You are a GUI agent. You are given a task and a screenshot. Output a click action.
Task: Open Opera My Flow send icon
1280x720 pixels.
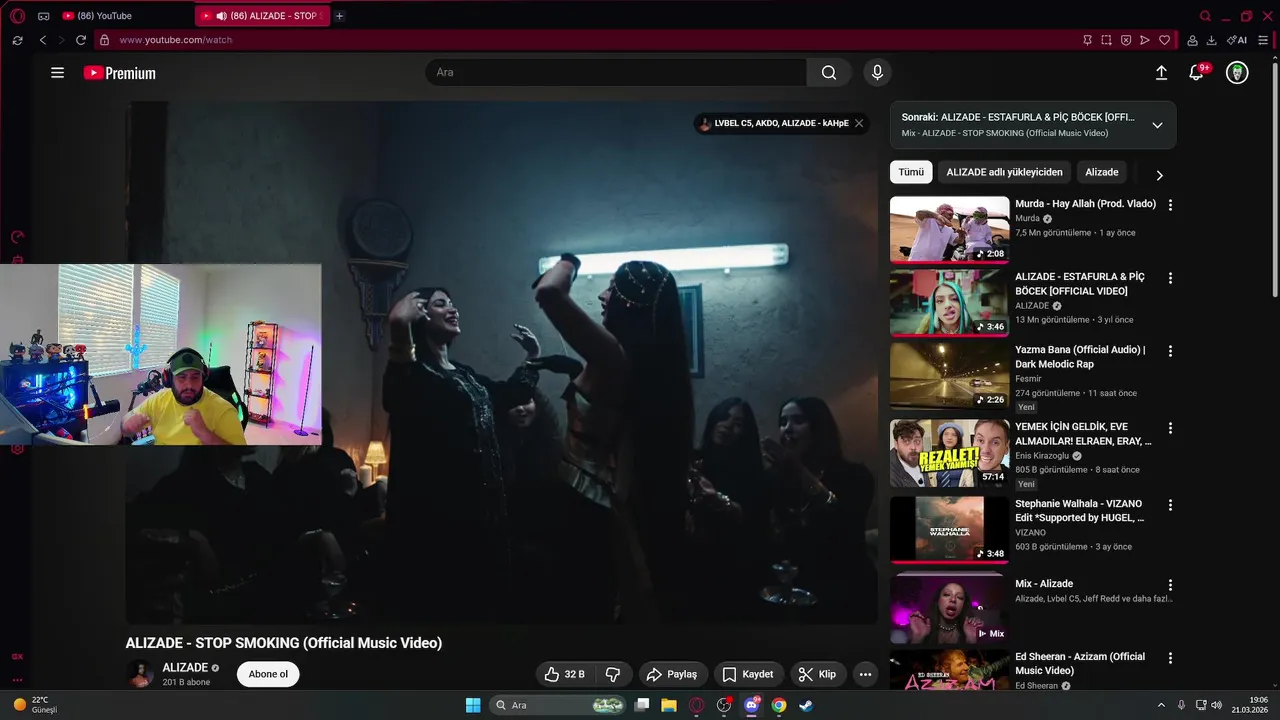(x=1145, y=40)
